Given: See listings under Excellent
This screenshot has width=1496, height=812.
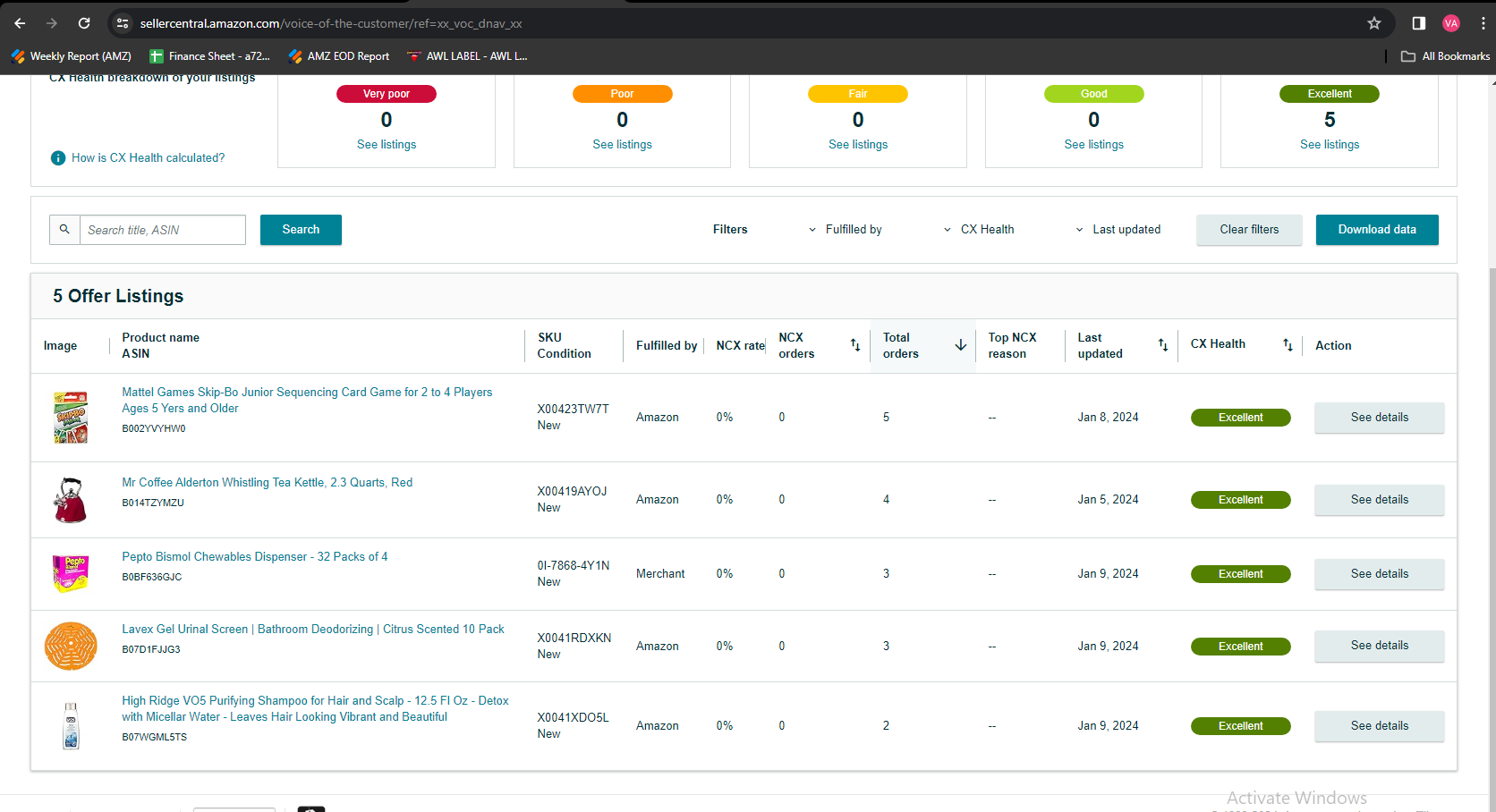Looking at the screenshot, I should coord(1330,145).
